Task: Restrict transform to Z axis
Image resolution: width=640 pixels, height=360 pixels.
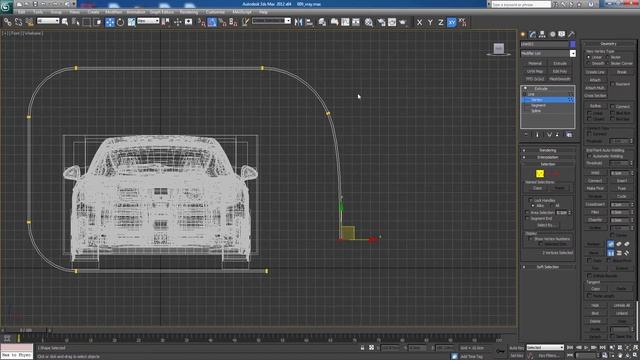Action: coord(440,22)
